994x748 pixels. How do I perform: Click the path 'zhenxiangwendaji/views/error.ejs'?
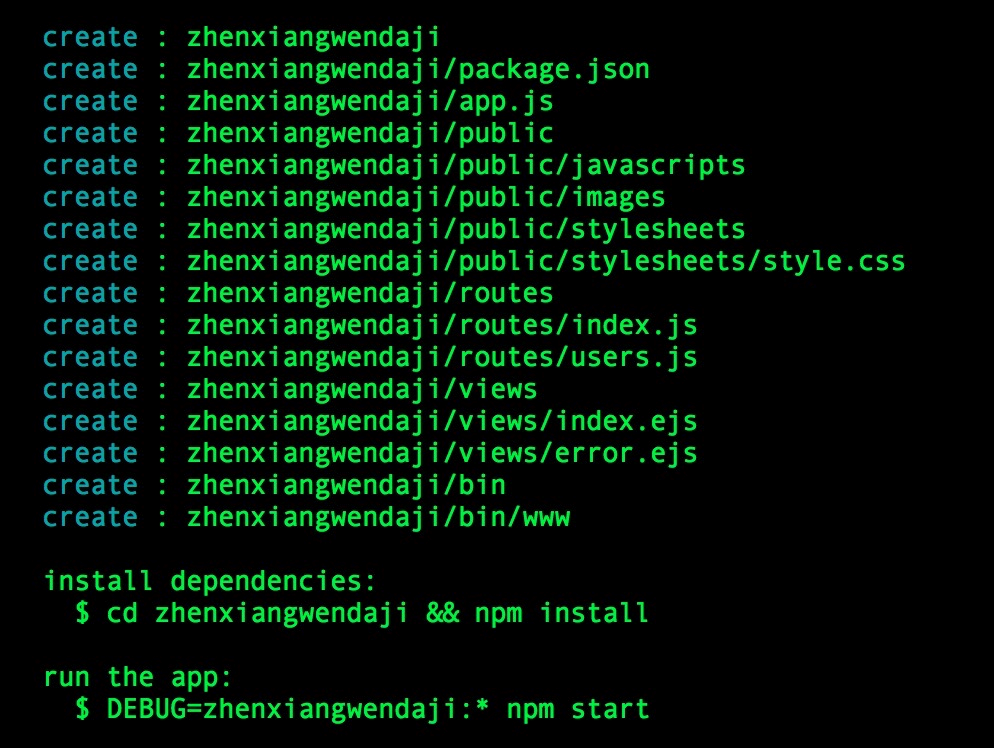(x=442, y=454)
